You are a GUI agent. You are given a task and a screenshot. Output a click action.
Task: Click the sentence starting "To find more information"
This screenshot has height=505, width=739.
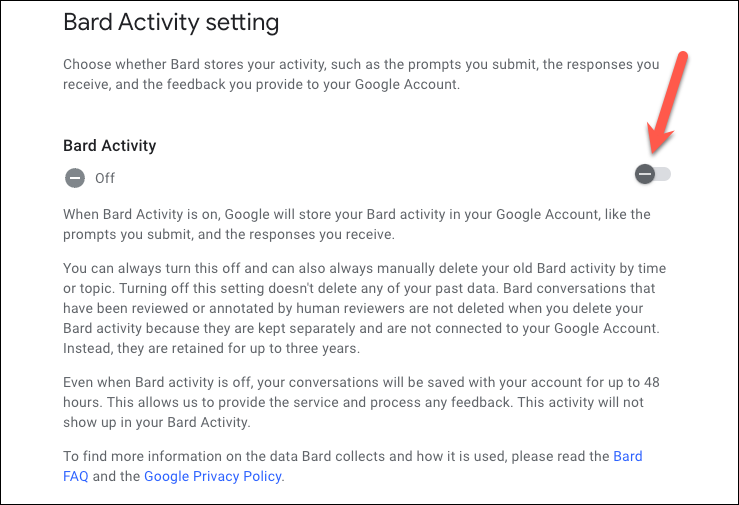point(353,466)
